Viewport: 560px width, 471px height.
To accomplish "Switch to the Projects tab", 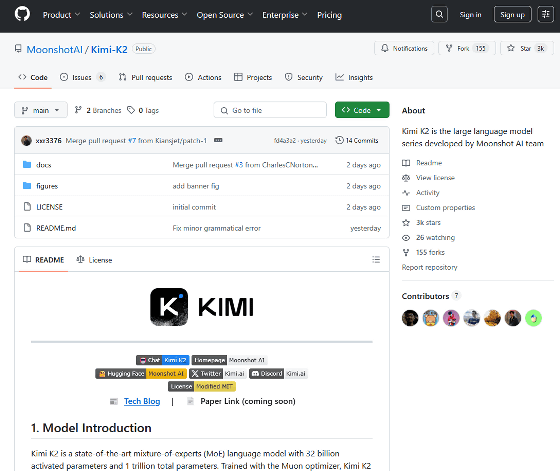I will [x=253, y=77].
